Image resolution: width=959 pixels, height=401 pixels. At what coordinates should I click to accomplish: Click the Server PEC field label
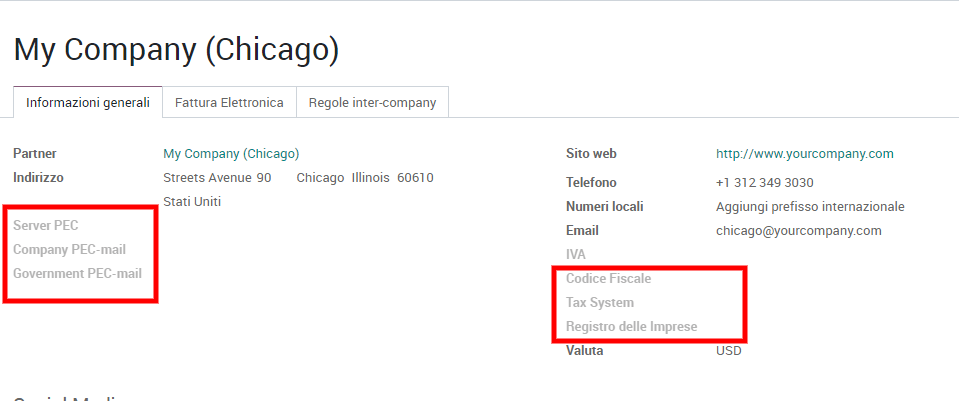pos(46,226)
